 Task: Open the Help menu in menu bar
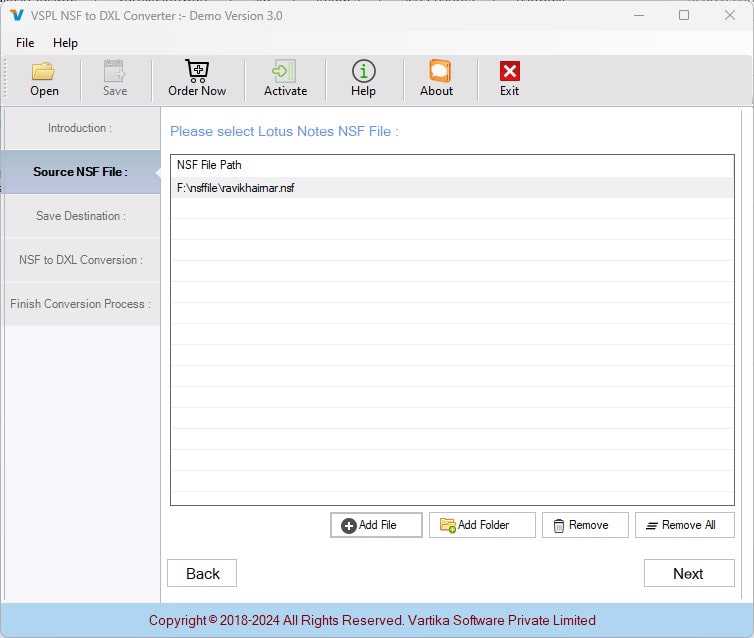pos(65,43)
